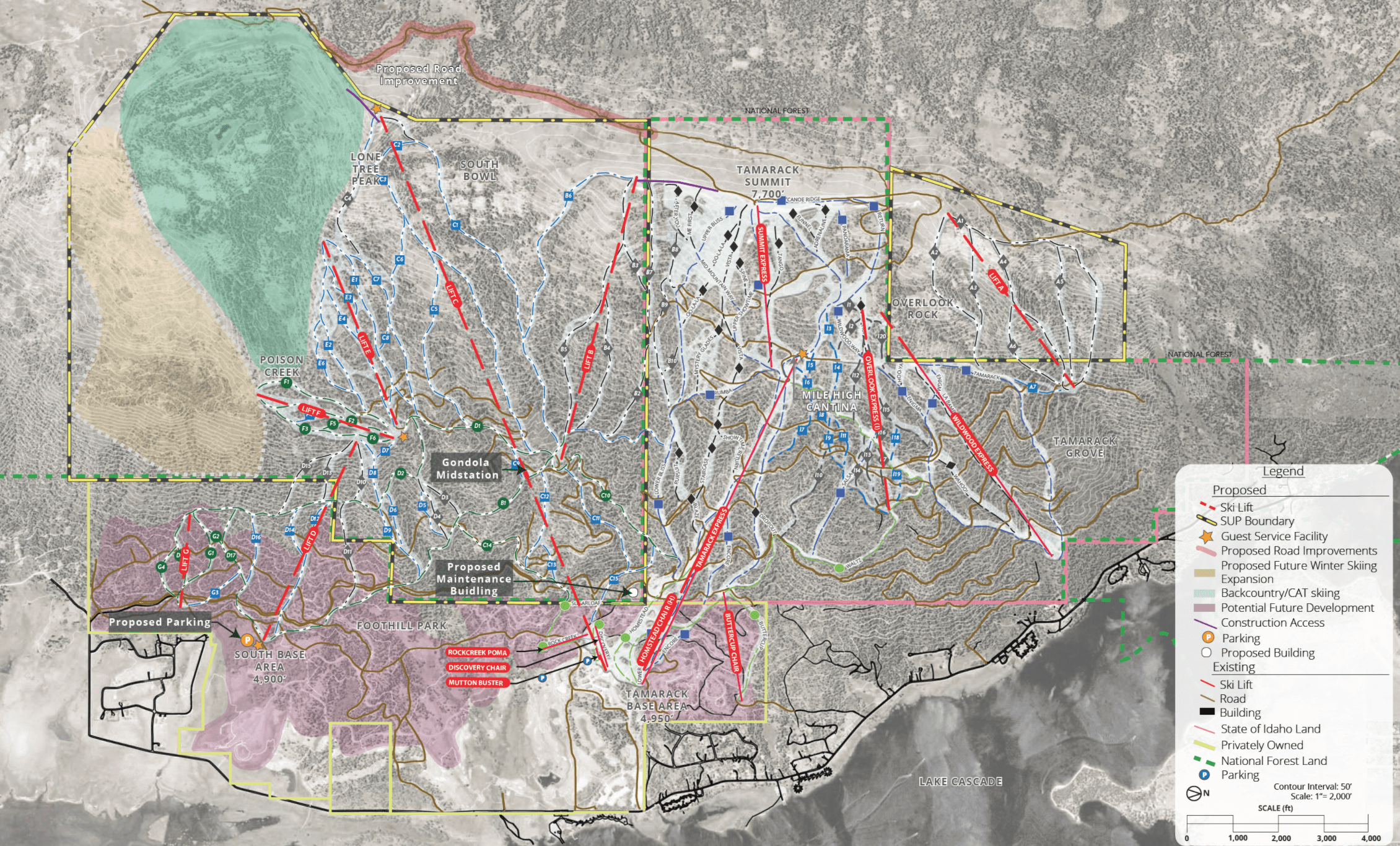Click the BUTTERCUP CHAIR lift label
The height and width of the screenshot is (846, 1400).
(732, 642)
